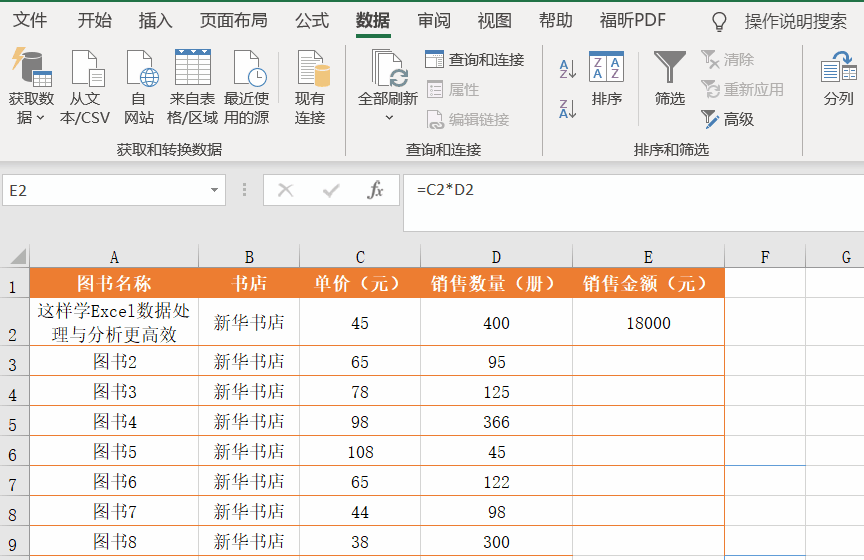
Task: Select column C header
Action: click(360, 257)
